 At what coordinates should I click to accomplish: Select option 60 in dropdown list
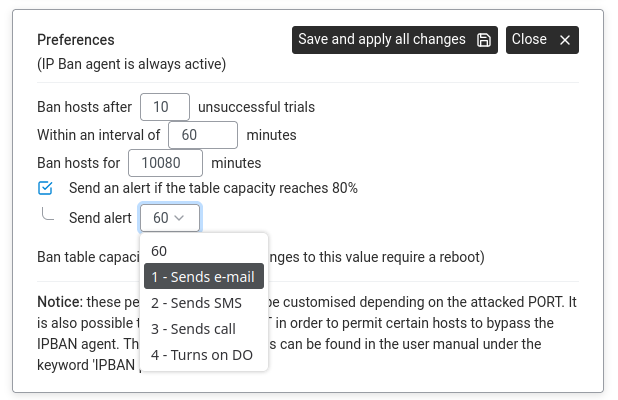[204, 251]
